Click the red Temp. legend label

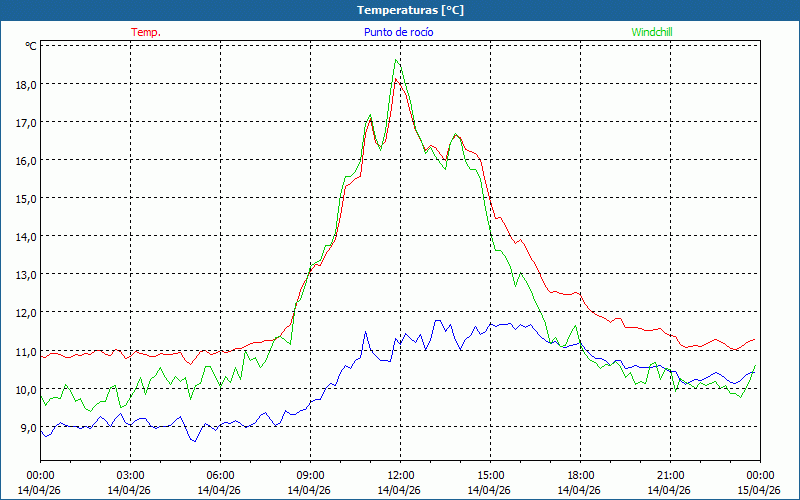coord(146,32)
